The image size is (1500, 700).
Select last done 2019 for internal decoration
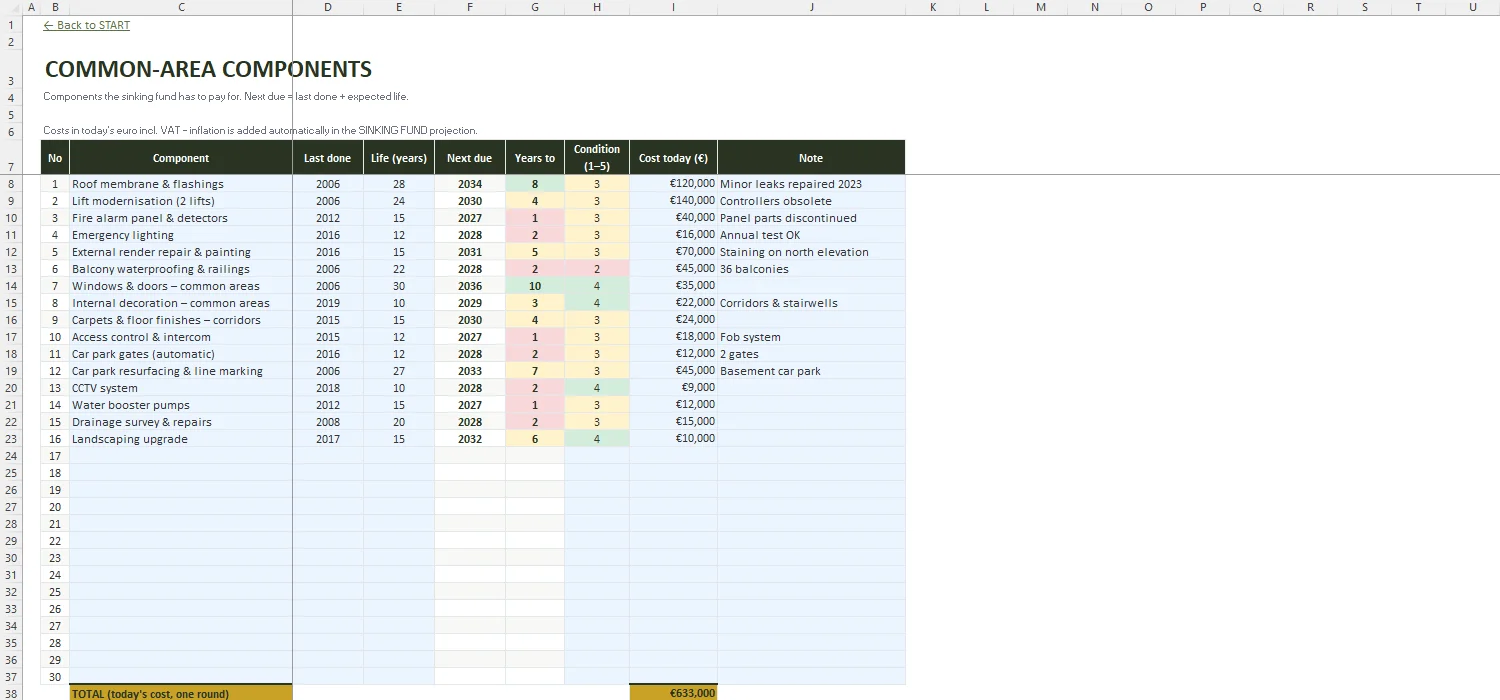click(x=328, y=303)
